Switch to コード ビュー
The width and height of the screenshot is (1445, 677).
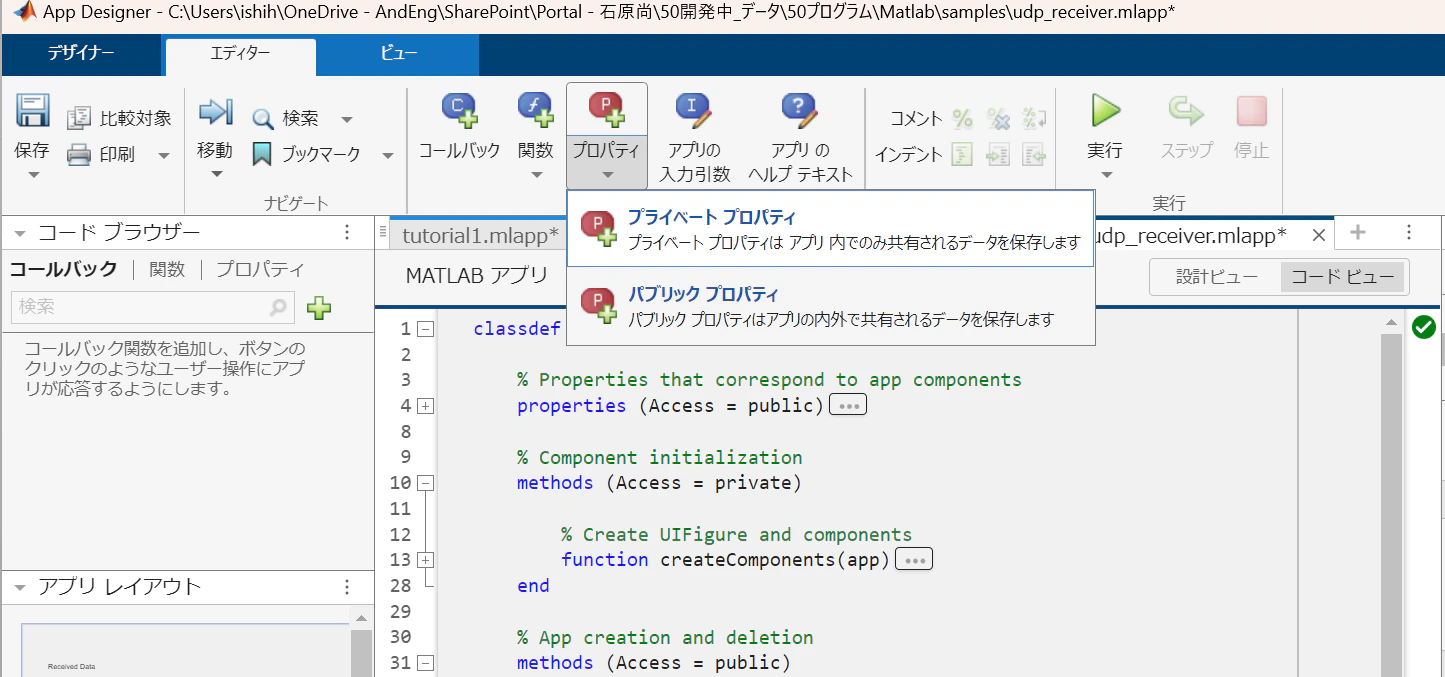tap(1342, 277)
